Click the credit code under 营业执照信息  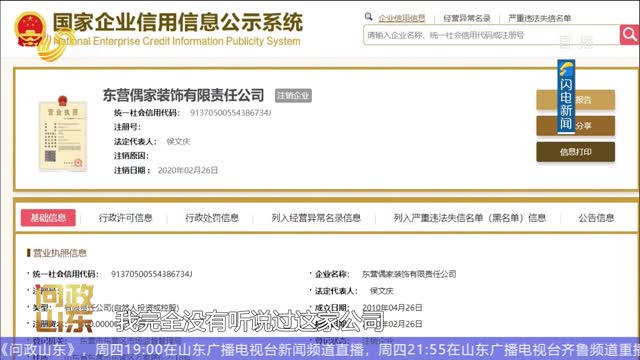151,274
